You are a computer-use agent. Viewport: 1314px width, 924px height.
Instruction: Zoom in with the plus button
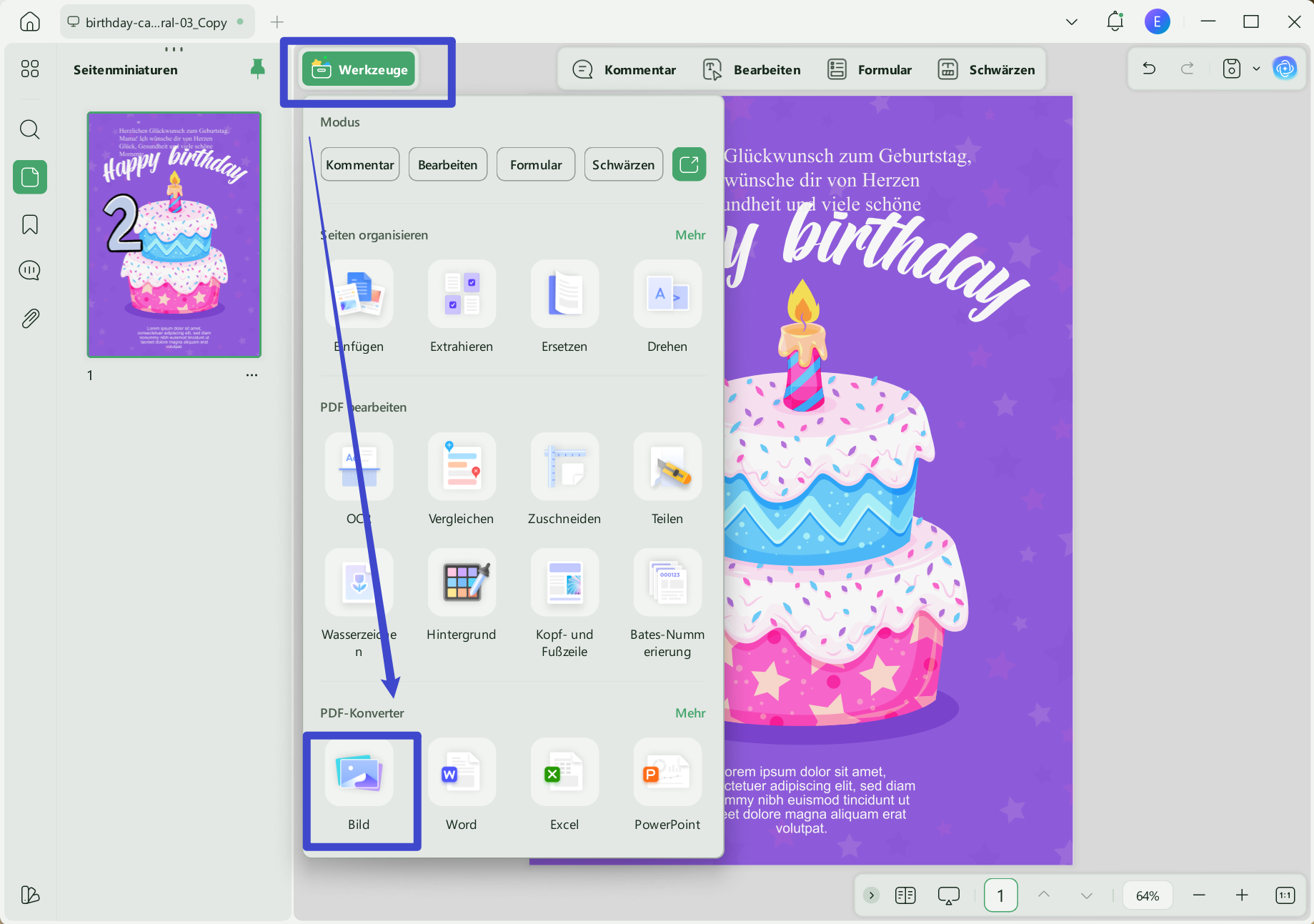1242,895
